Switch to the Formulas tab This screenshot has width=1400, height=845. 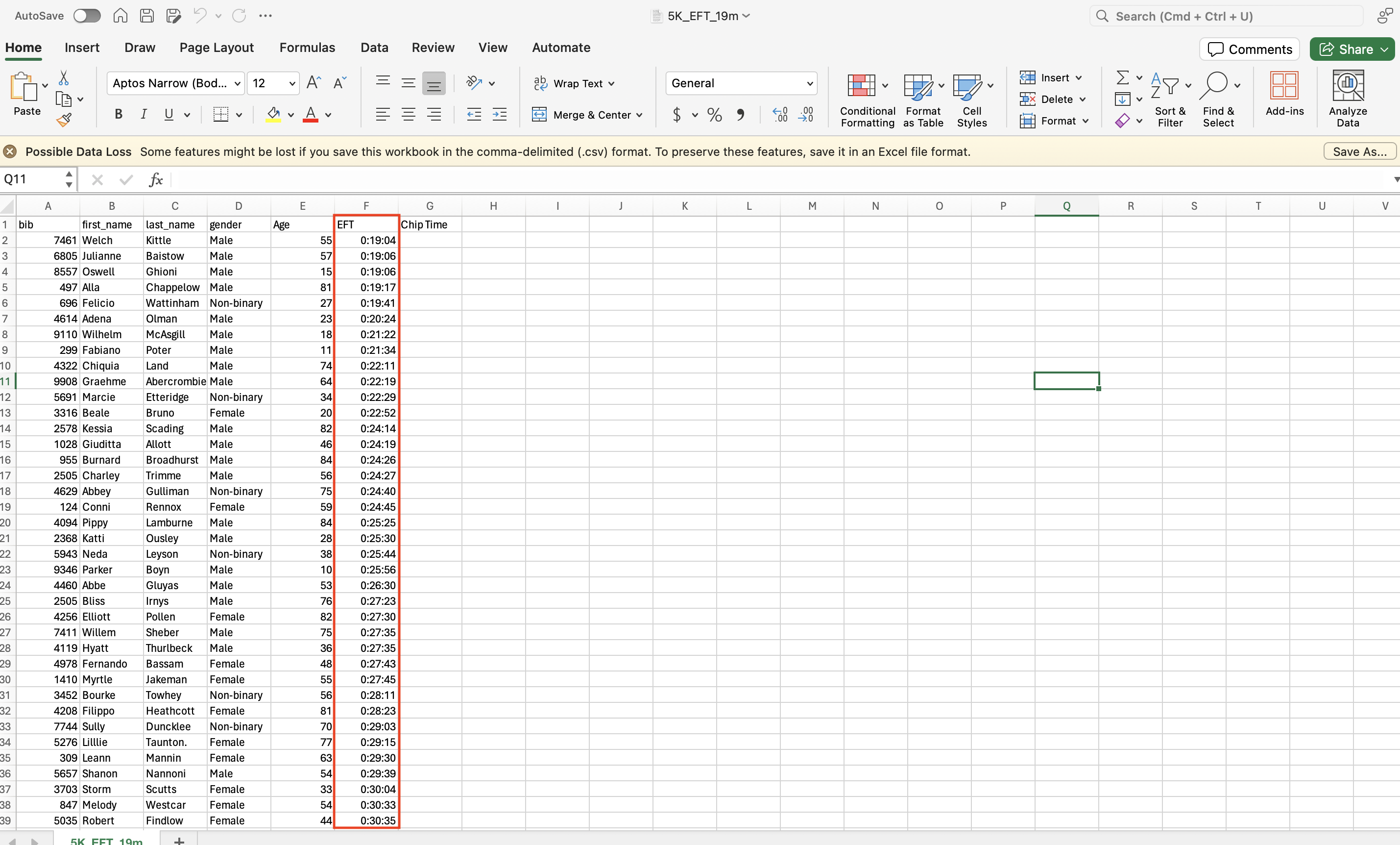click(x=307, y=48)
